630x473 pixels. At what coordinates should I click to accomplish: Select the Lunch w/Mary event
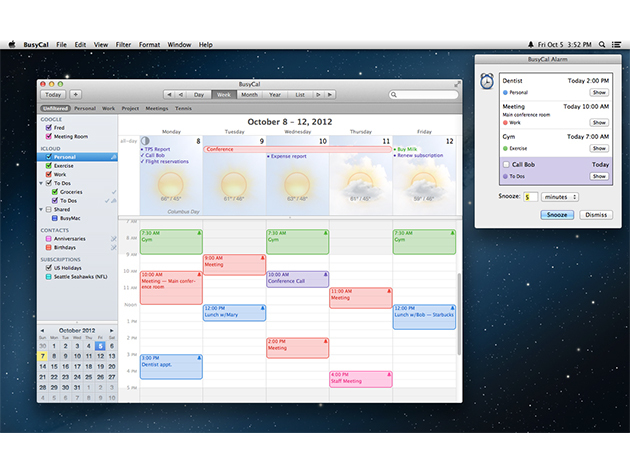click(234, 313)
